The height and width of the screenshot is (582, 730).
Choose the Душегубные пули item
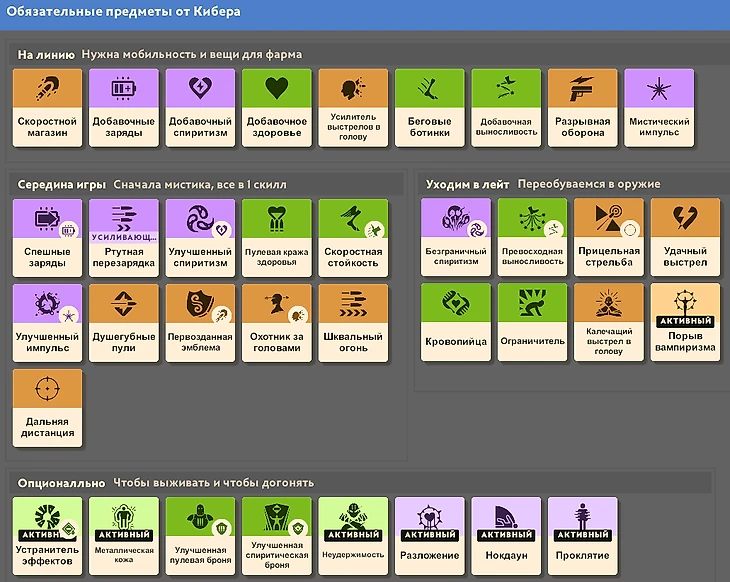(123, 323)
